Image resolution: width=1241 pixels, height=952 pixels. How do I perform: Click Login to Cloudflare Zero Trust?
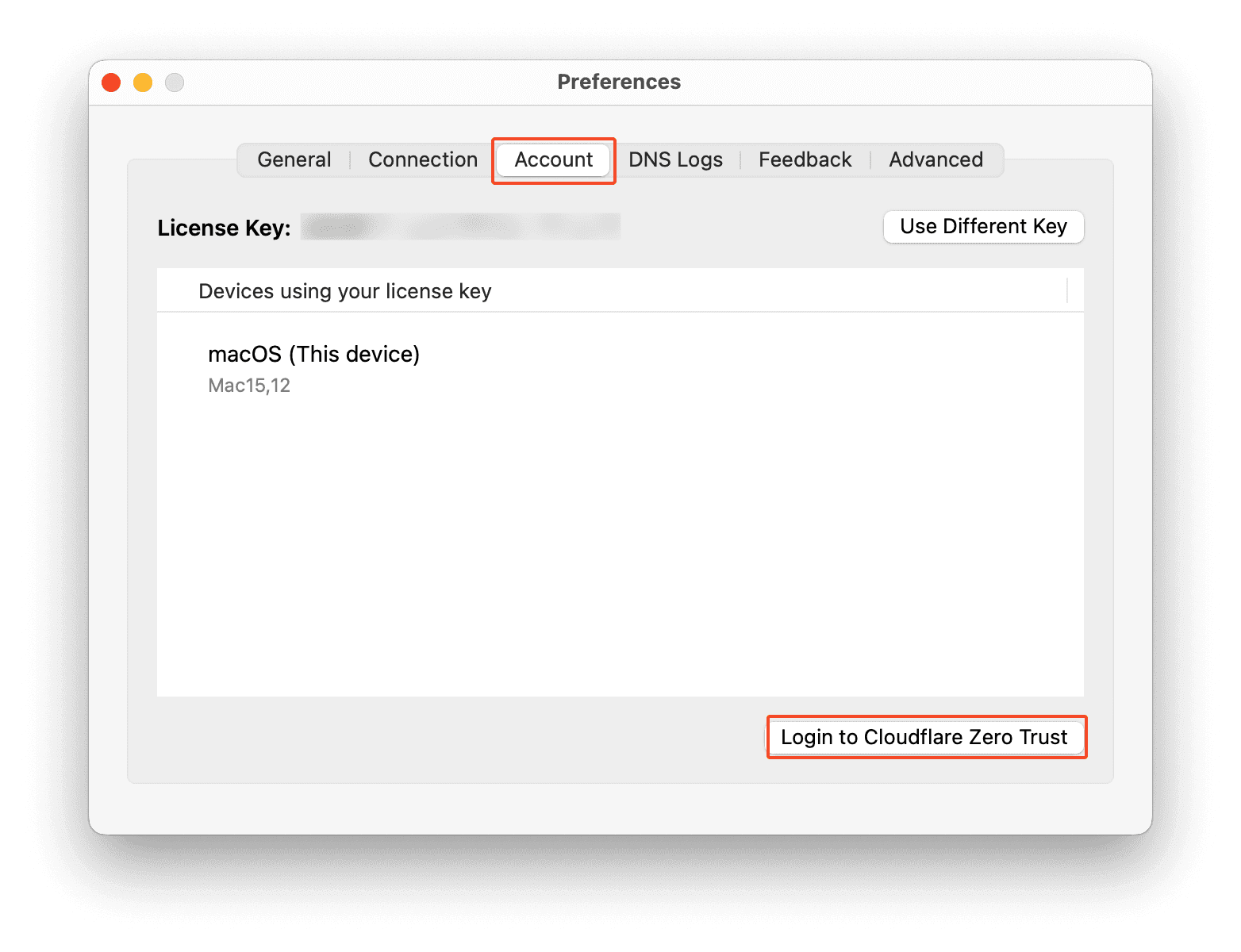pos(925,737)
